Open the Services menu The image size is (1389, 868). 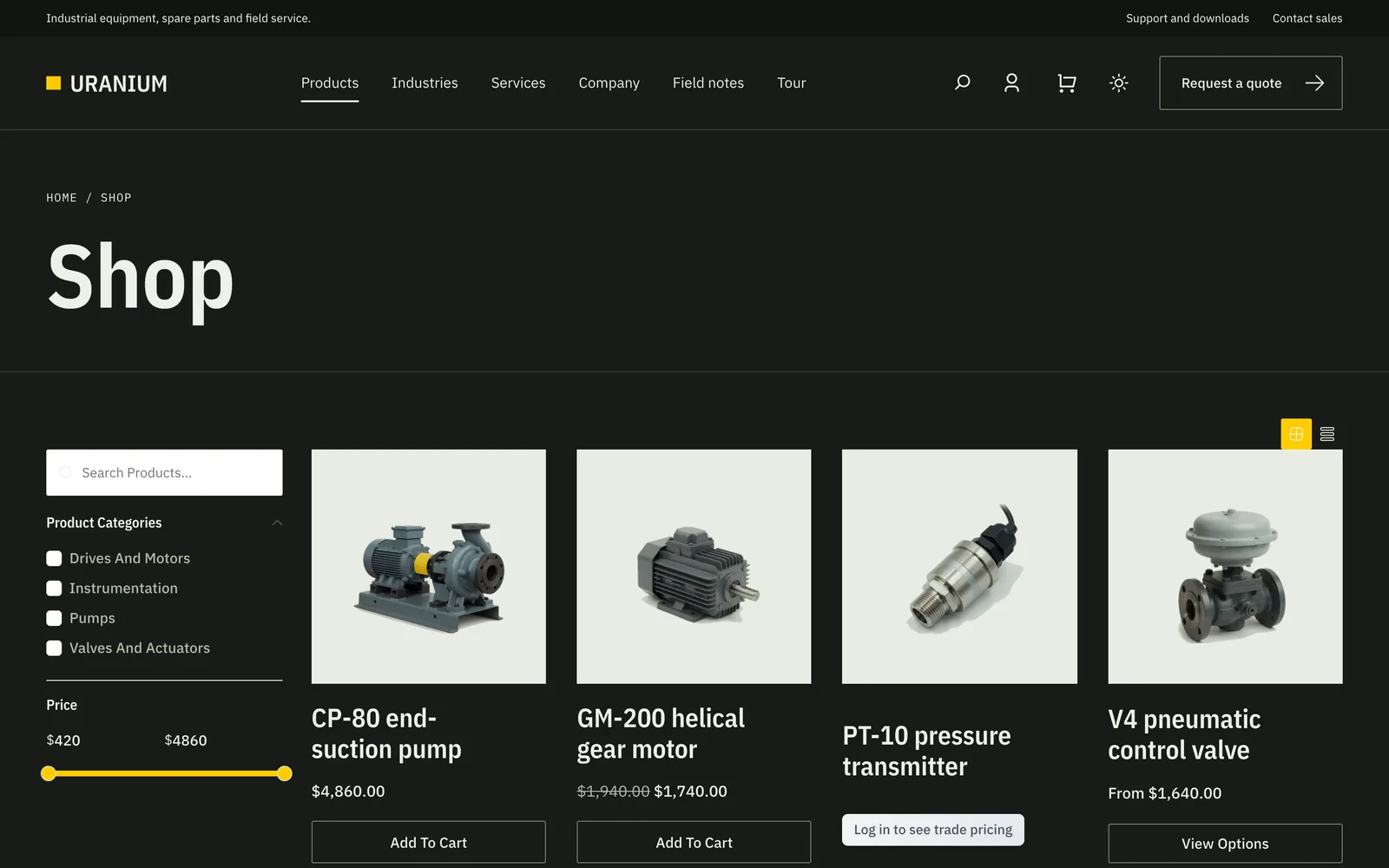coord(518,83)
